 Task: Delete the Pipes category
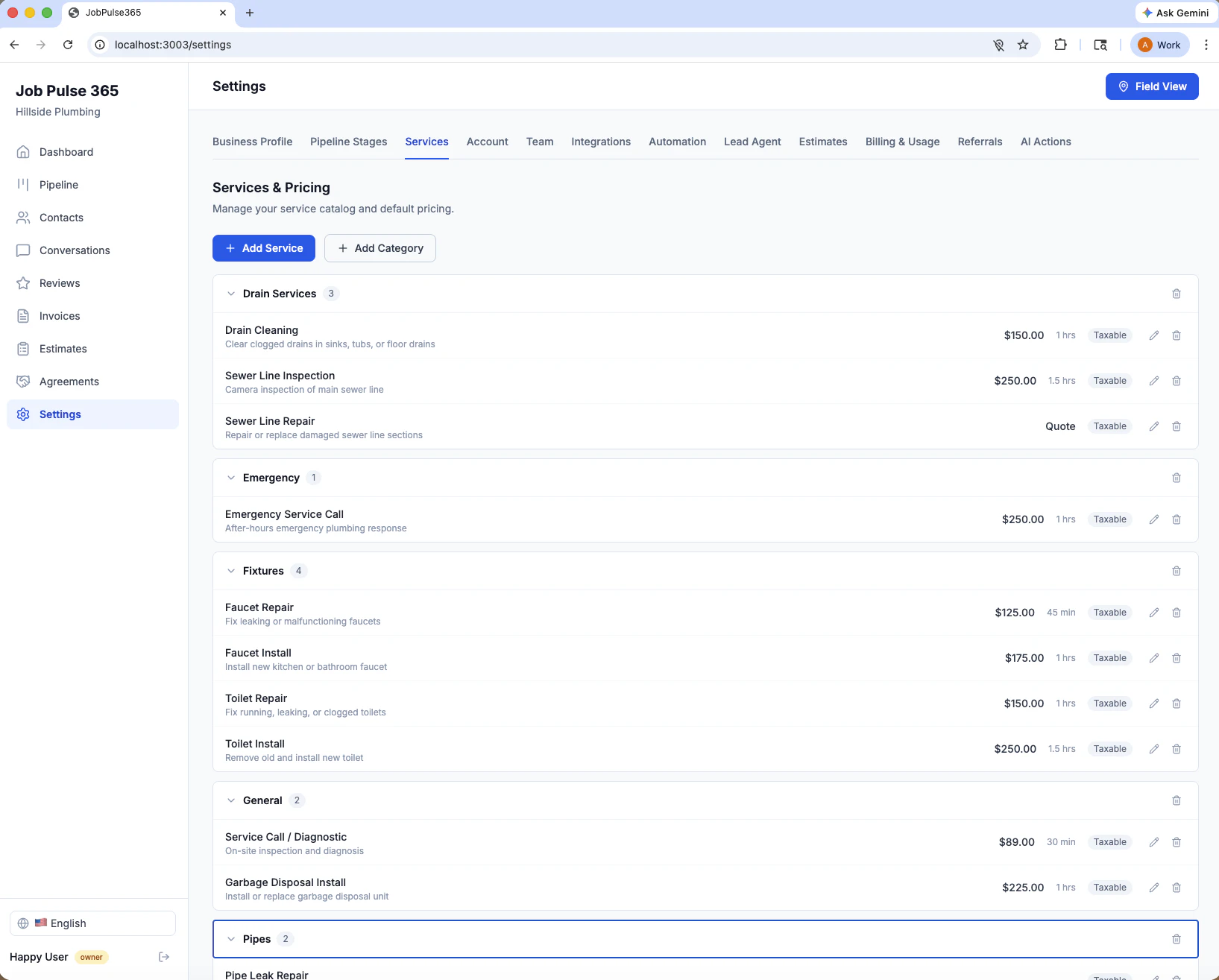tap(1177, 939)
